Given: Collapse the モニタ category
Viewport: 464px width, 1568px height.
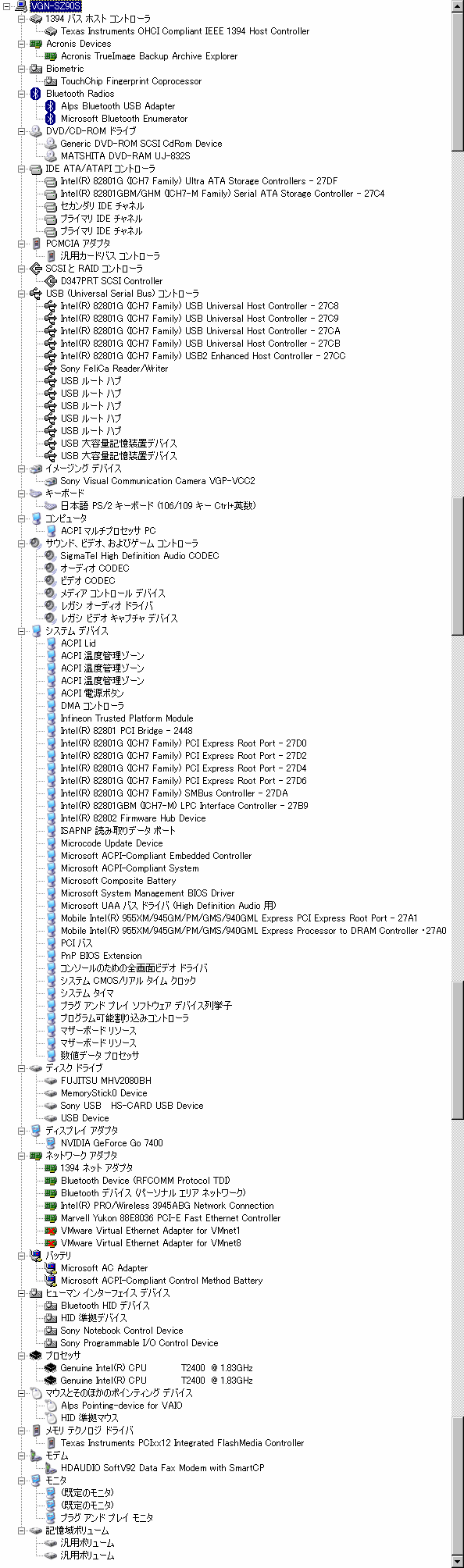Looking at the screenshot, I should [x=21, y=1481].
